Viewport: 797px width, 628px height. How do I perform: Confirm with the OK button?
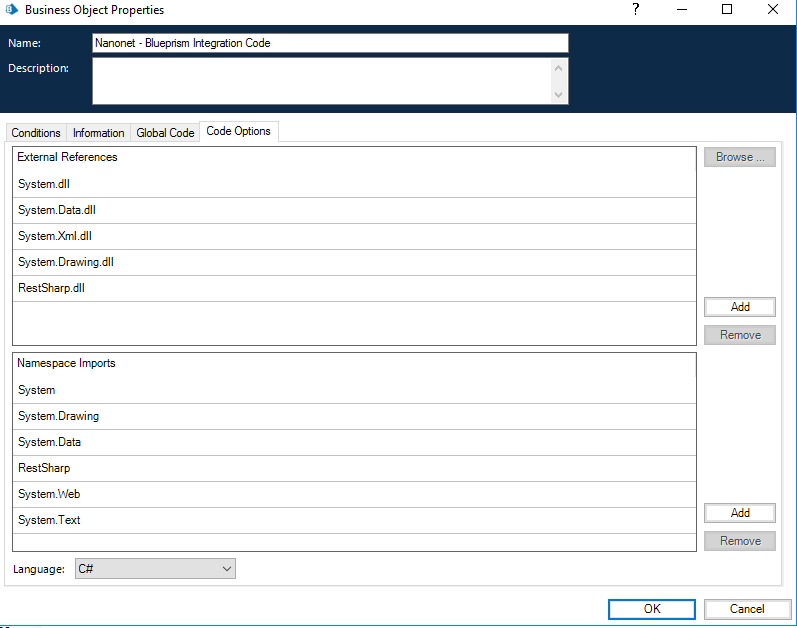652,609
